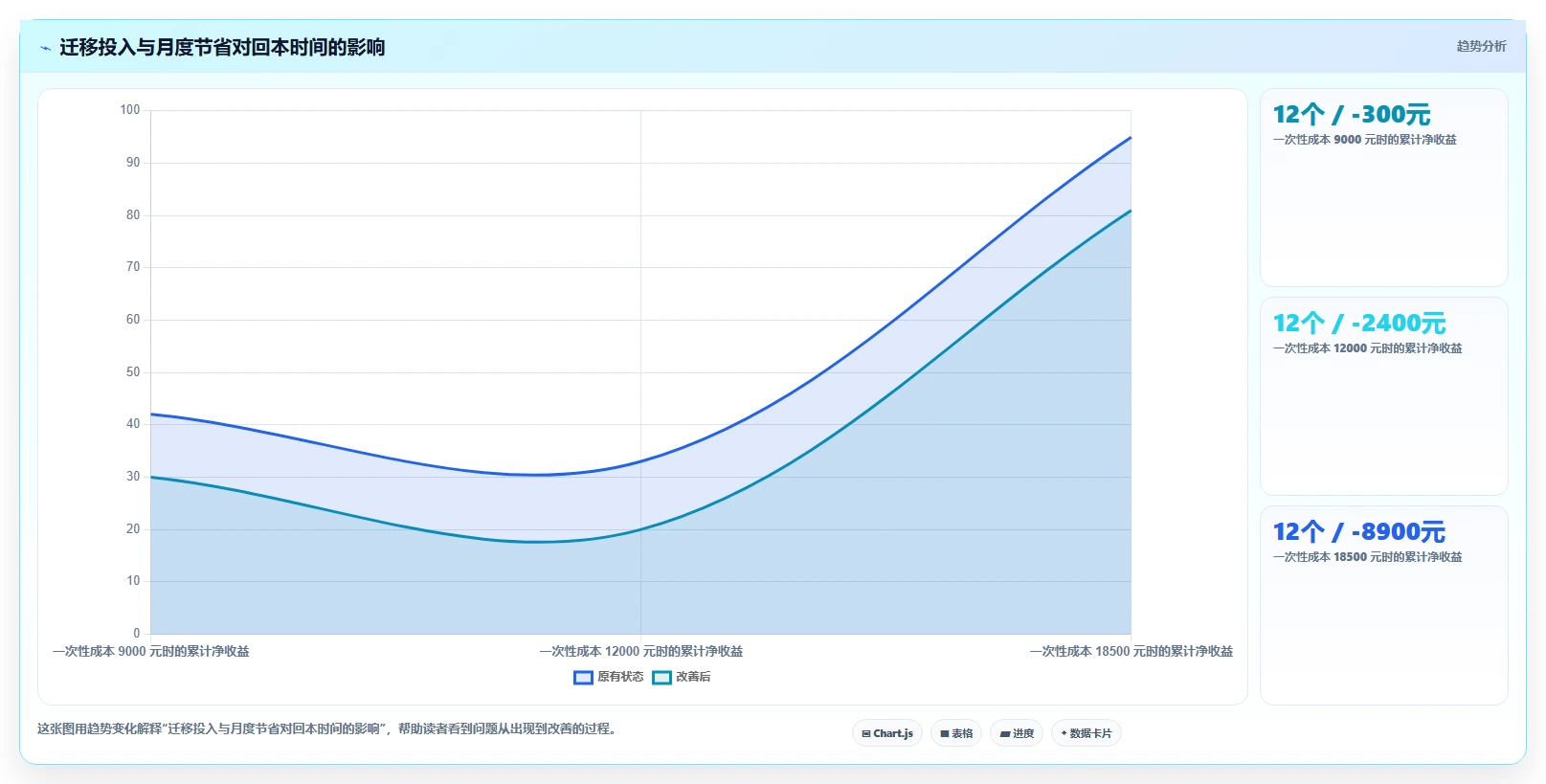
Task: Click the x-axis label for 一次性成本 9000 元
Action: click(151, 651)
